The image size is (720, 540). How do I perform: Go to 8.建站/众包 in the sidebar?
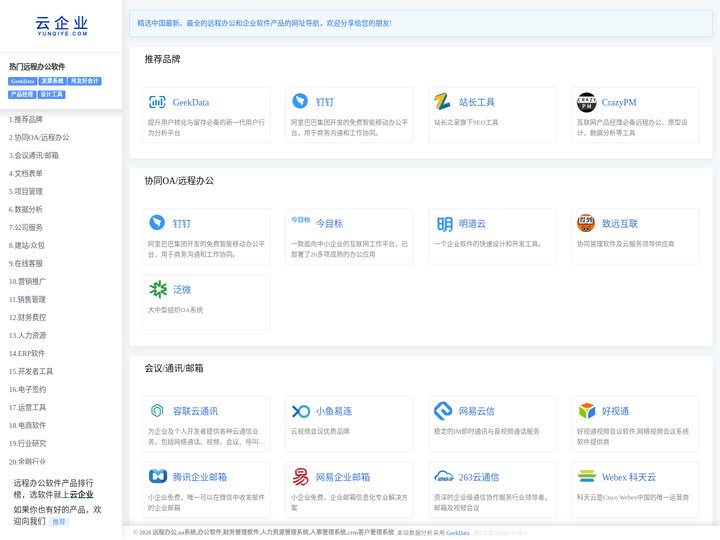click(x=27, y=245)
